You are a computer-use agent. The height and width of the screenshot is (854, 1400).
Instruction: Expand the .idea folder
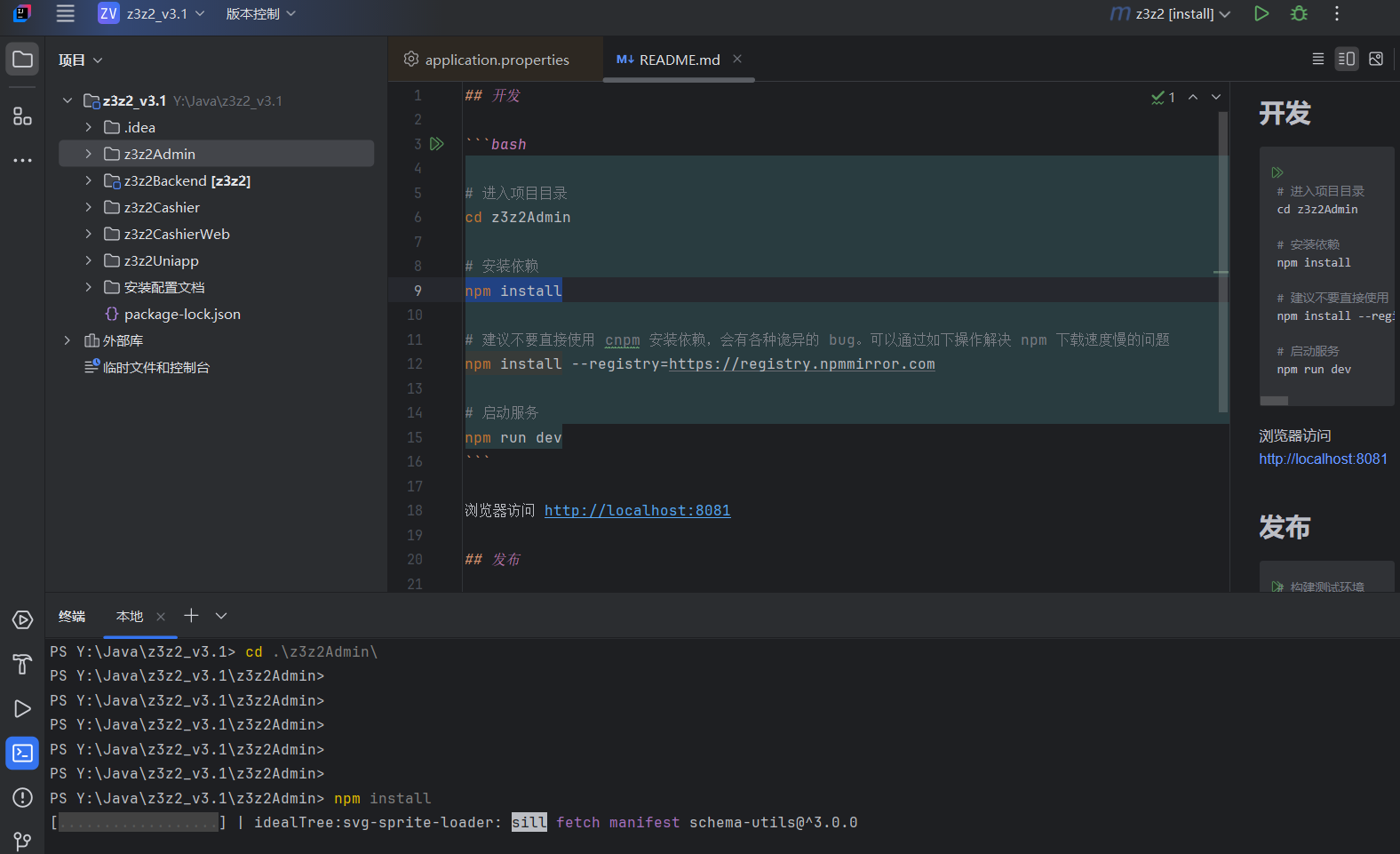point(88,127)
